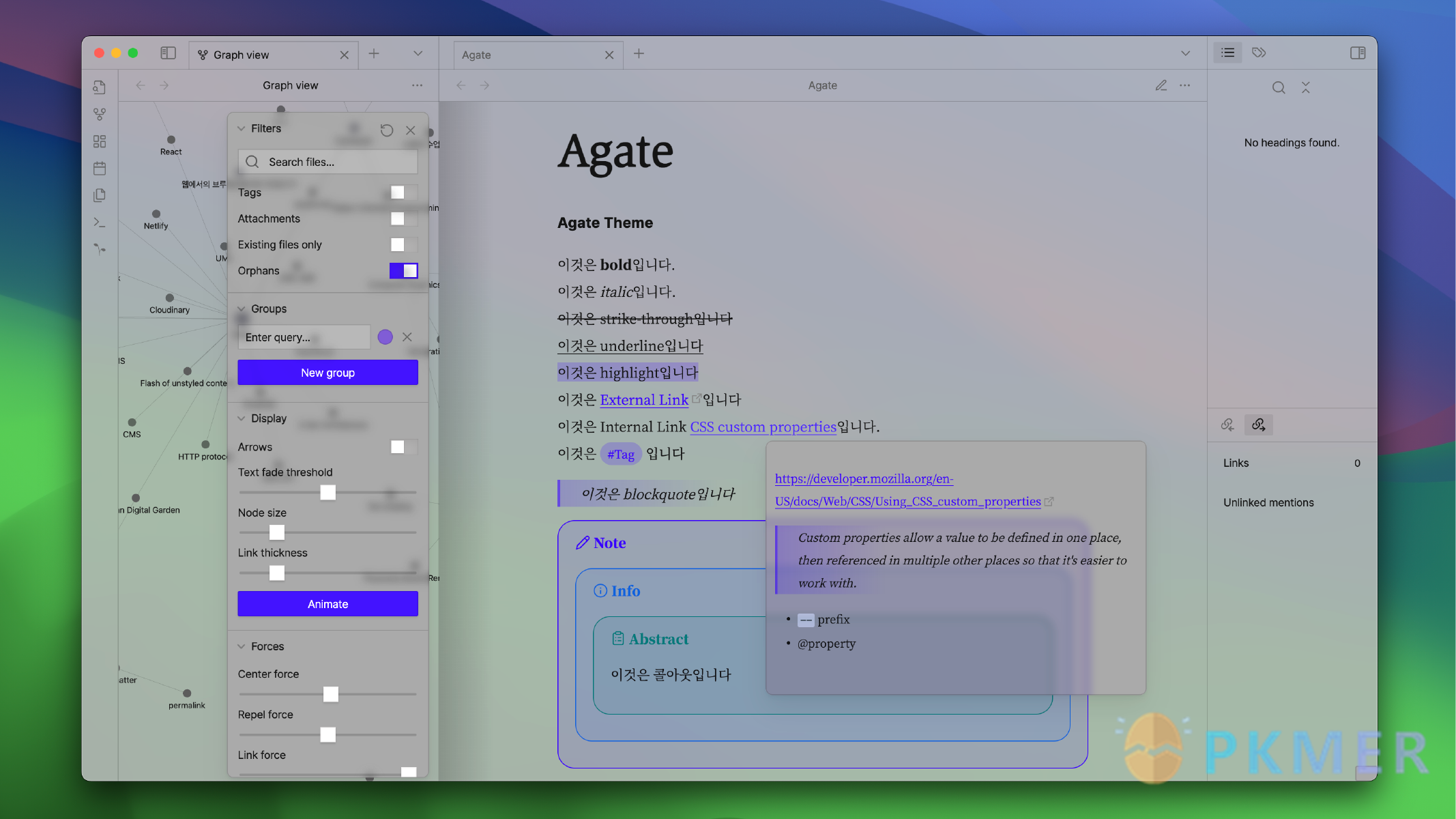Click the backlinks icon in right panel

pyautogui.click(x=1228, y=424)
